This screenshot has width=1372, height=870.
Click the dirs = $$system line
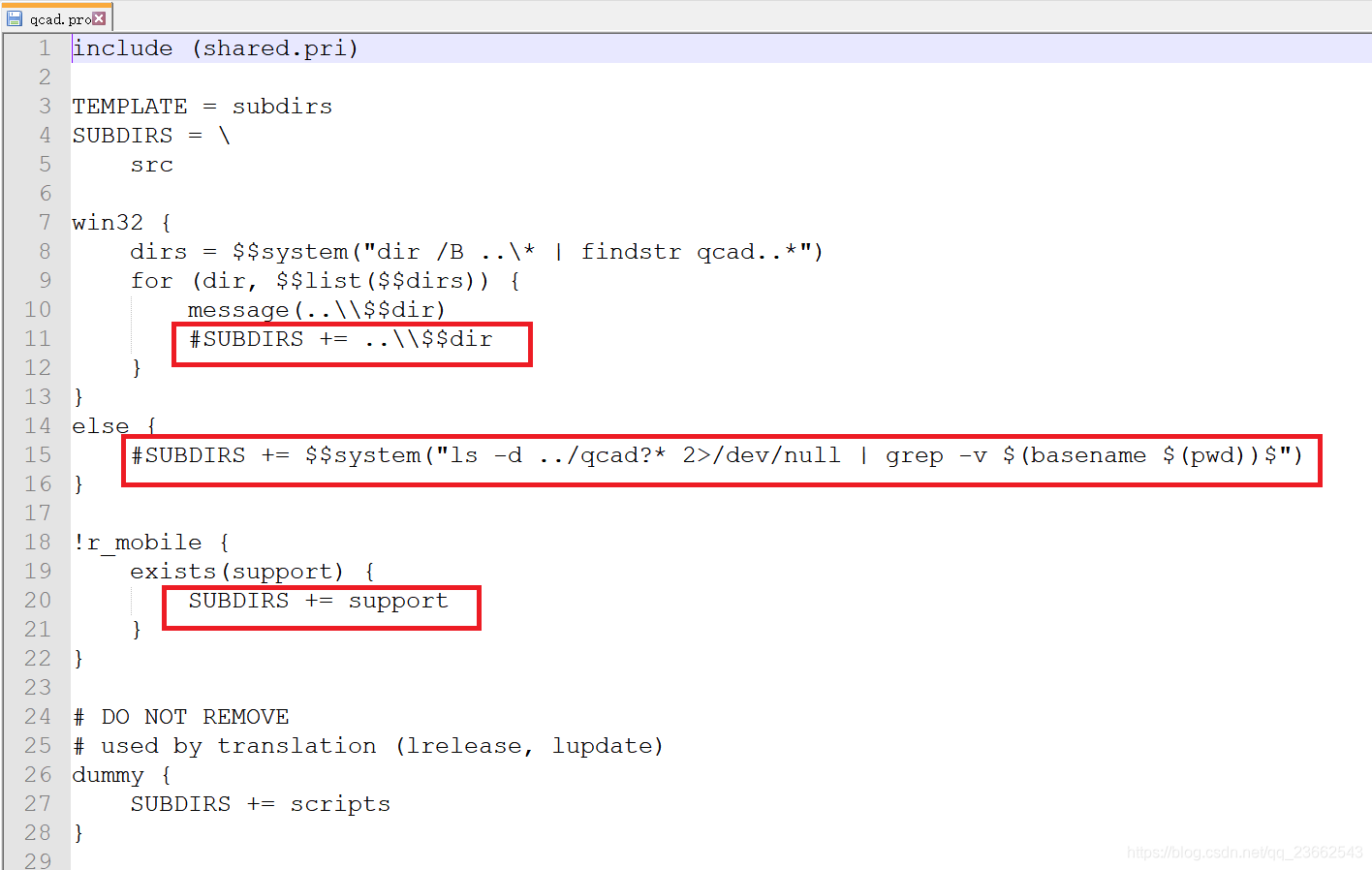(477, 252)
